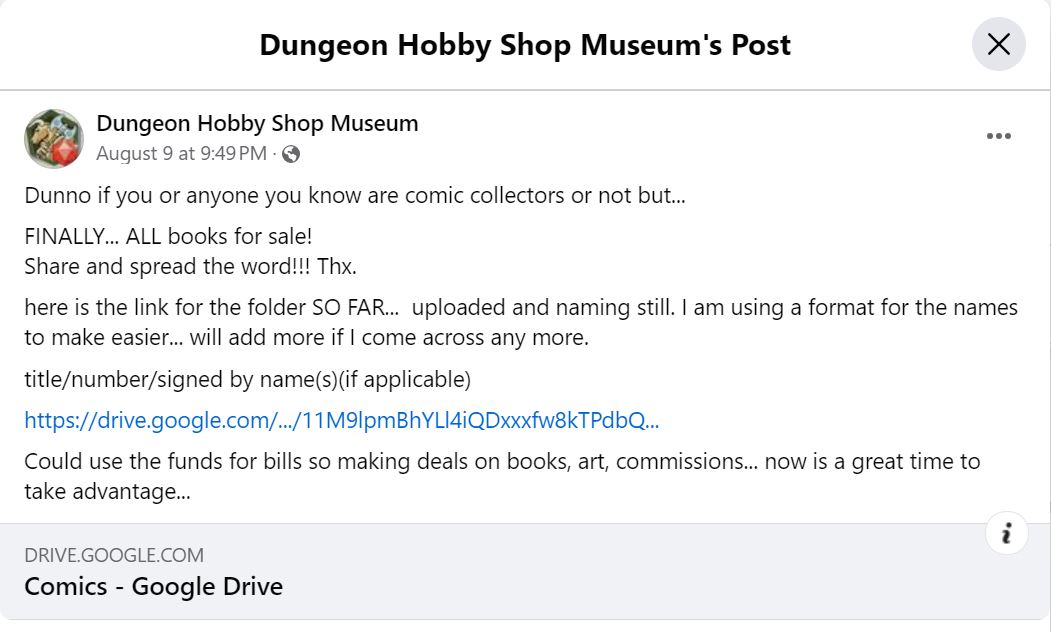Viewport: 1051px width, 632px height.
Task: Click the Dungeon Hobby Shop Museum profile avatar
Action: 54,138
